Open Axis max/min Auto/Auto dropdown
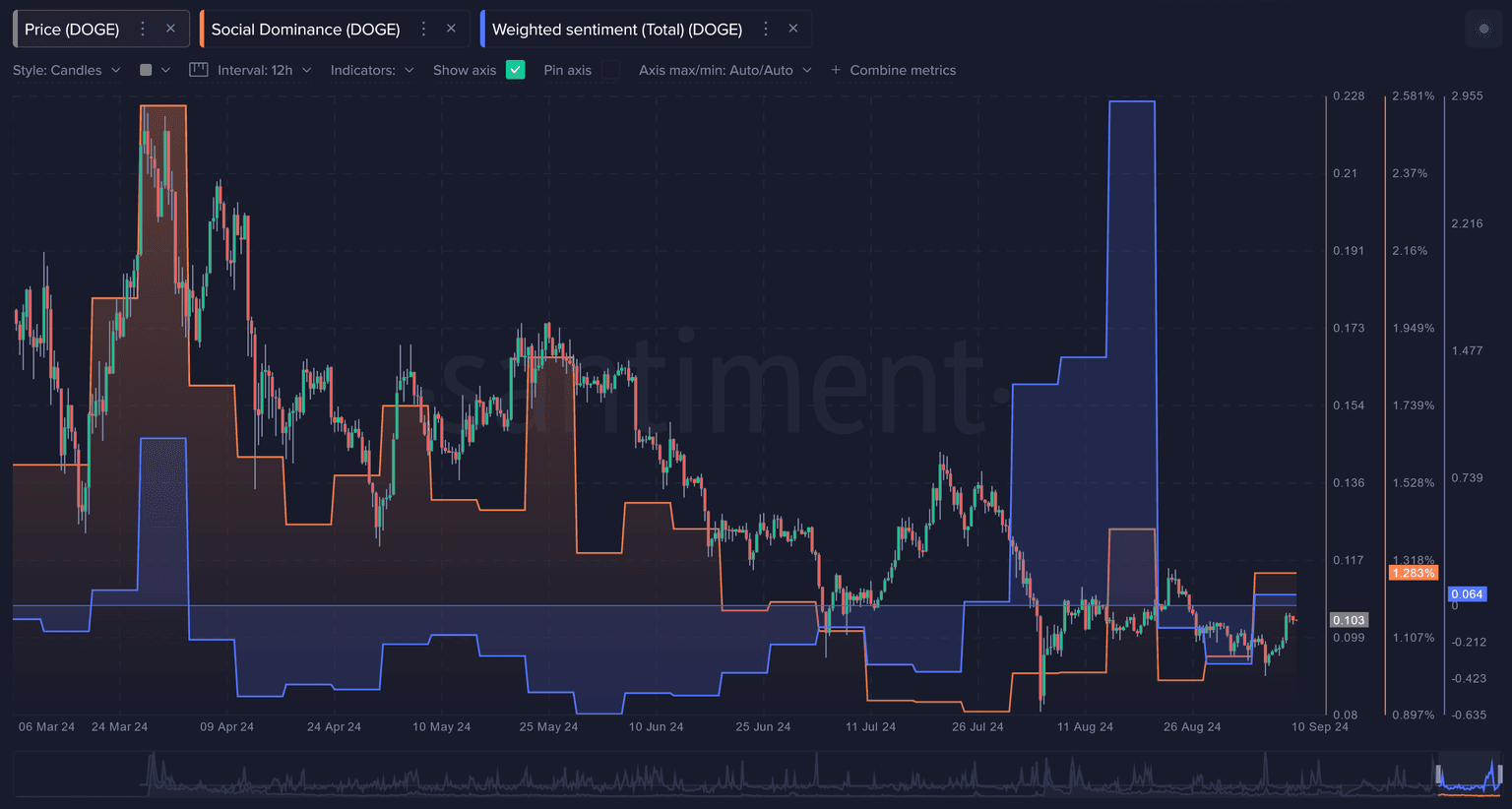This screenshot has height=809, width=1512. [x=724, y=70]
